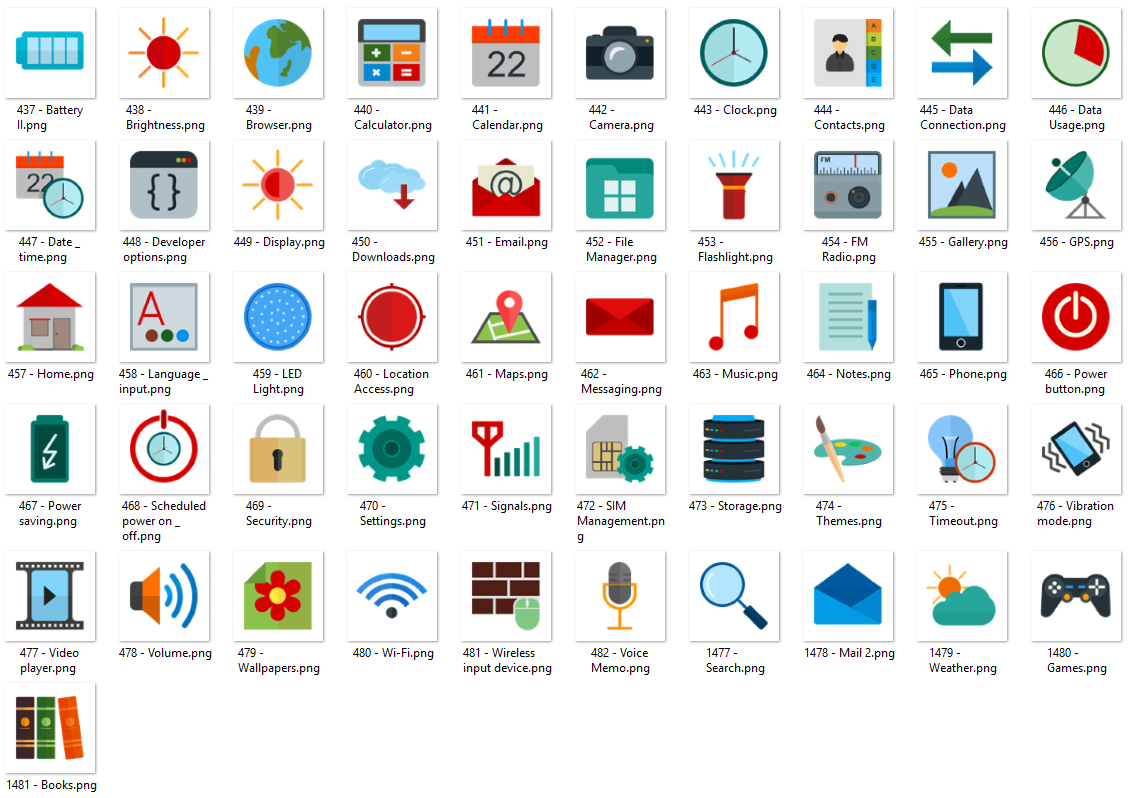
Task: Select the Games controller icon
Action: tap(1076, 596)
